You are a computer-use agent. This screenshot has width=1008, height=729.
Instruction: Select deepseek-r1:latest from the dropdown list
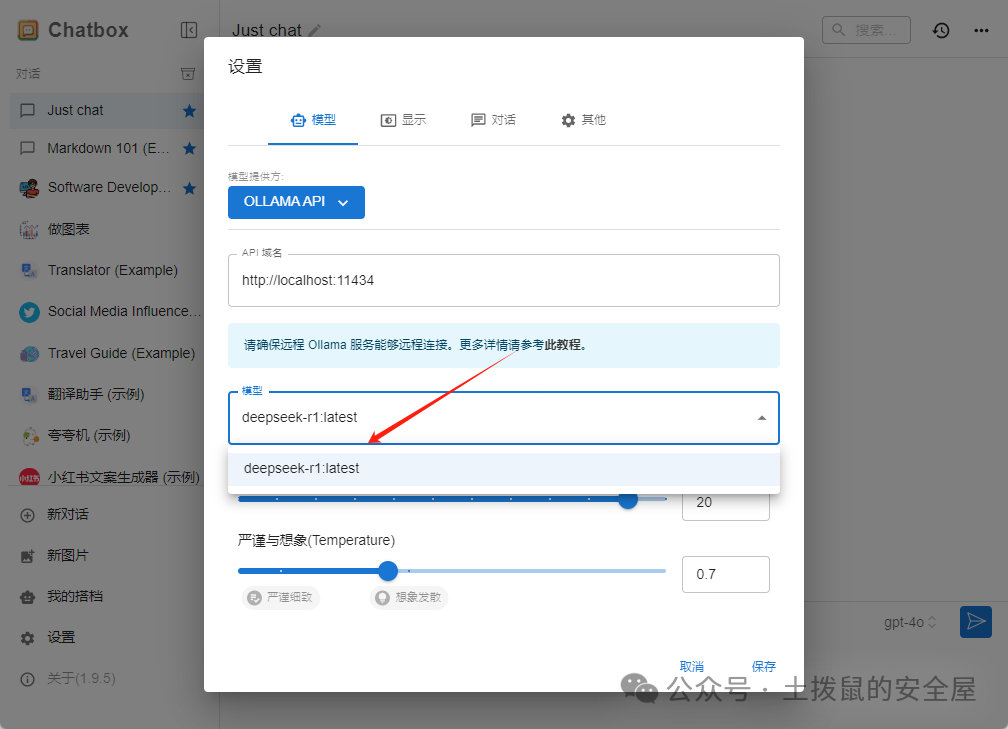[x=504, y=469]
